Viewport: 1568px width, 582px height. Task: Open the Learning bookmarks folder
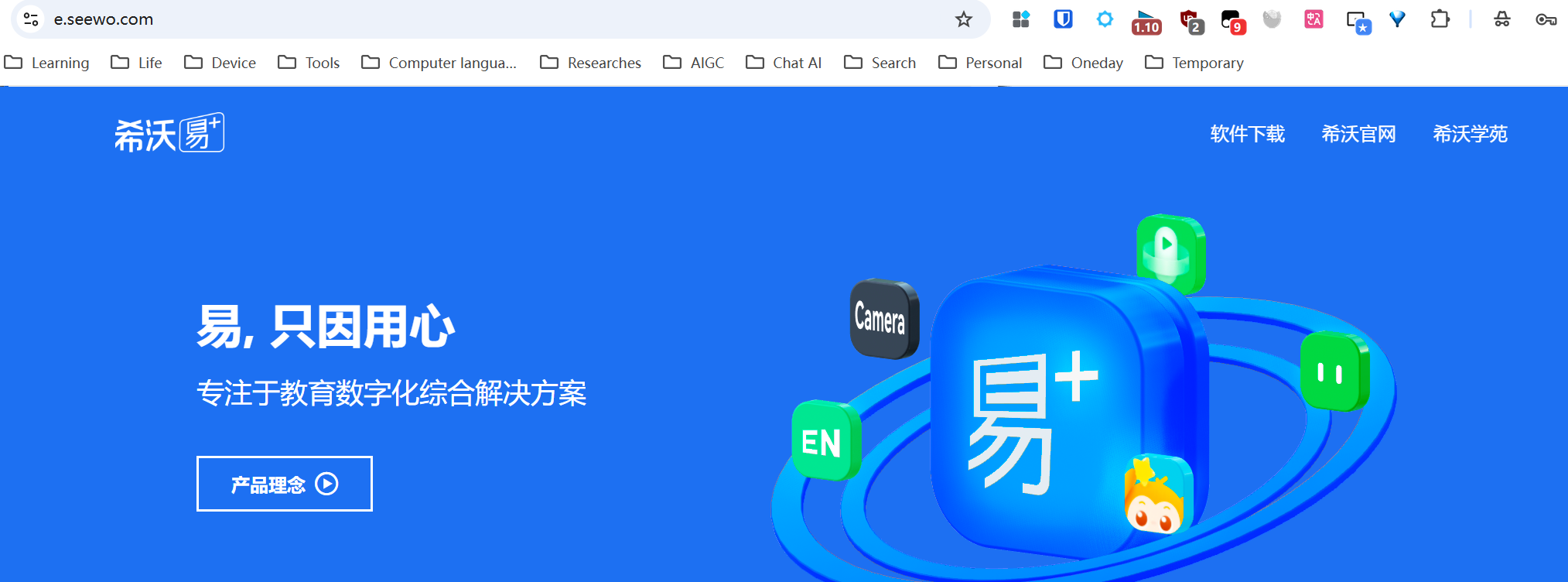tap(46, 63)
